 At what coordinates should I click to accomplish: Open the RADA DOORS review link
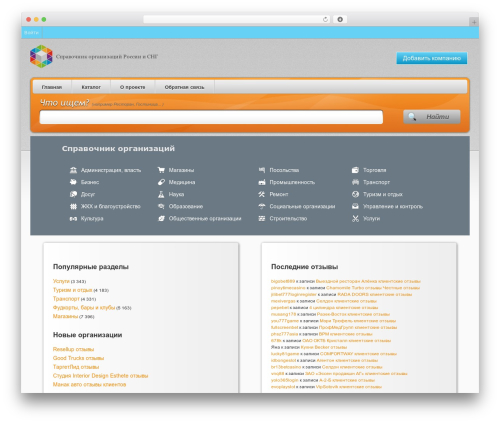375,294
